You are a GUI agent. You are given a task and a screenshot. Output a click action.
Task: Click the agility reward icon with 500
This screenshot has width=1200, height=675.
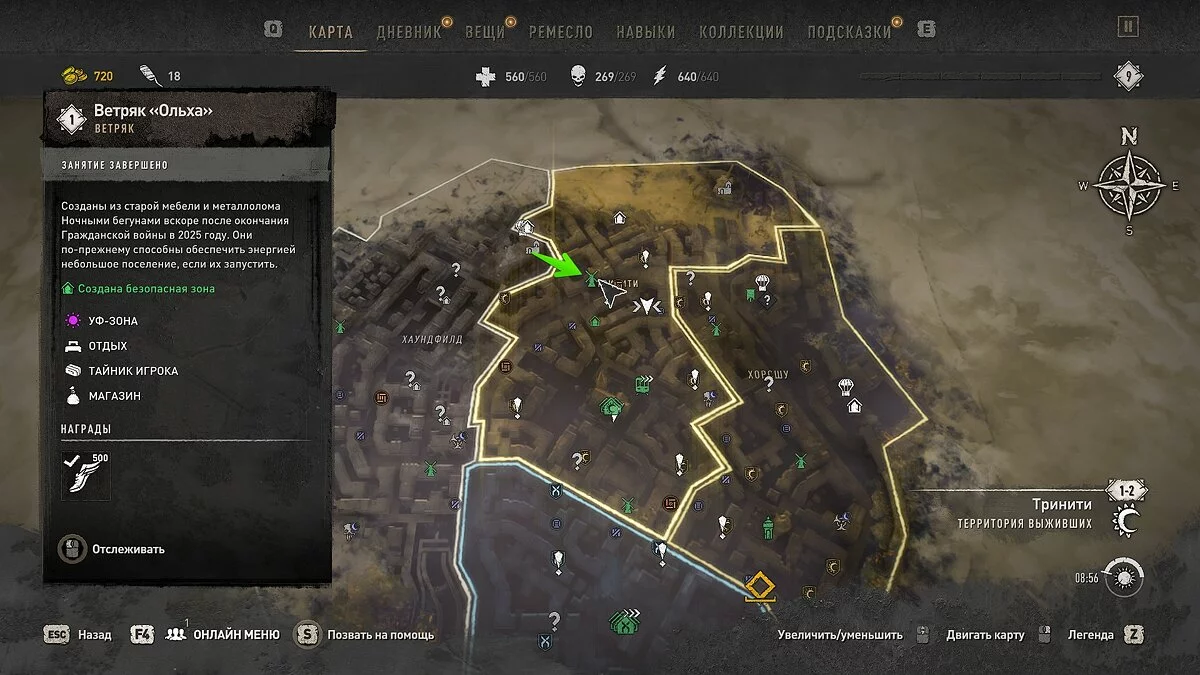(85, 475)
